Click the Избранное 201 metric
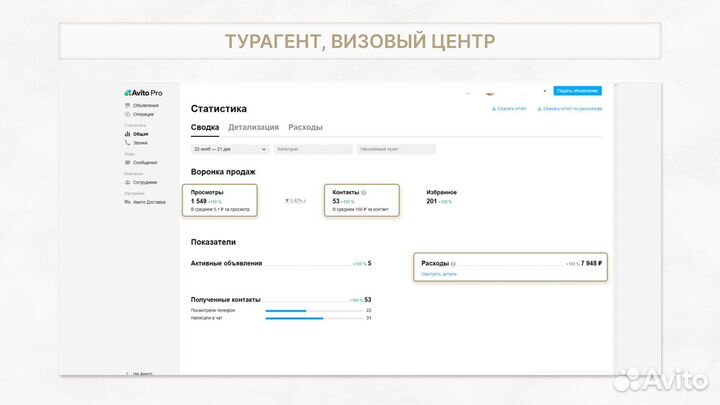Screen dimensions: 720x405 (441, 197)
